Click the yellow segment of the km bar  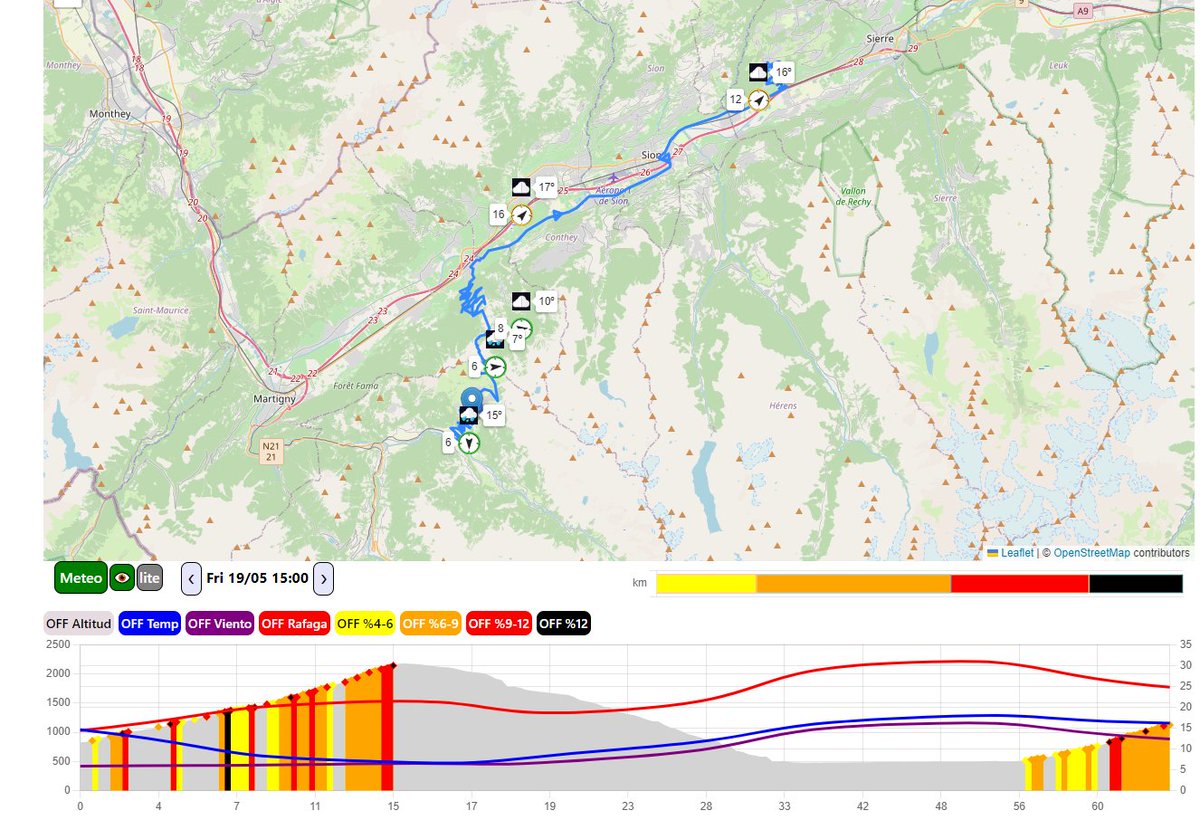coord(706,584)
